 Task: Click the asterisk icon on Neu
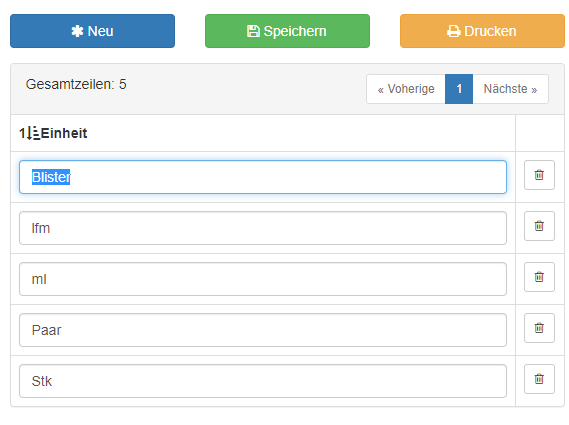tap(77, 31)
